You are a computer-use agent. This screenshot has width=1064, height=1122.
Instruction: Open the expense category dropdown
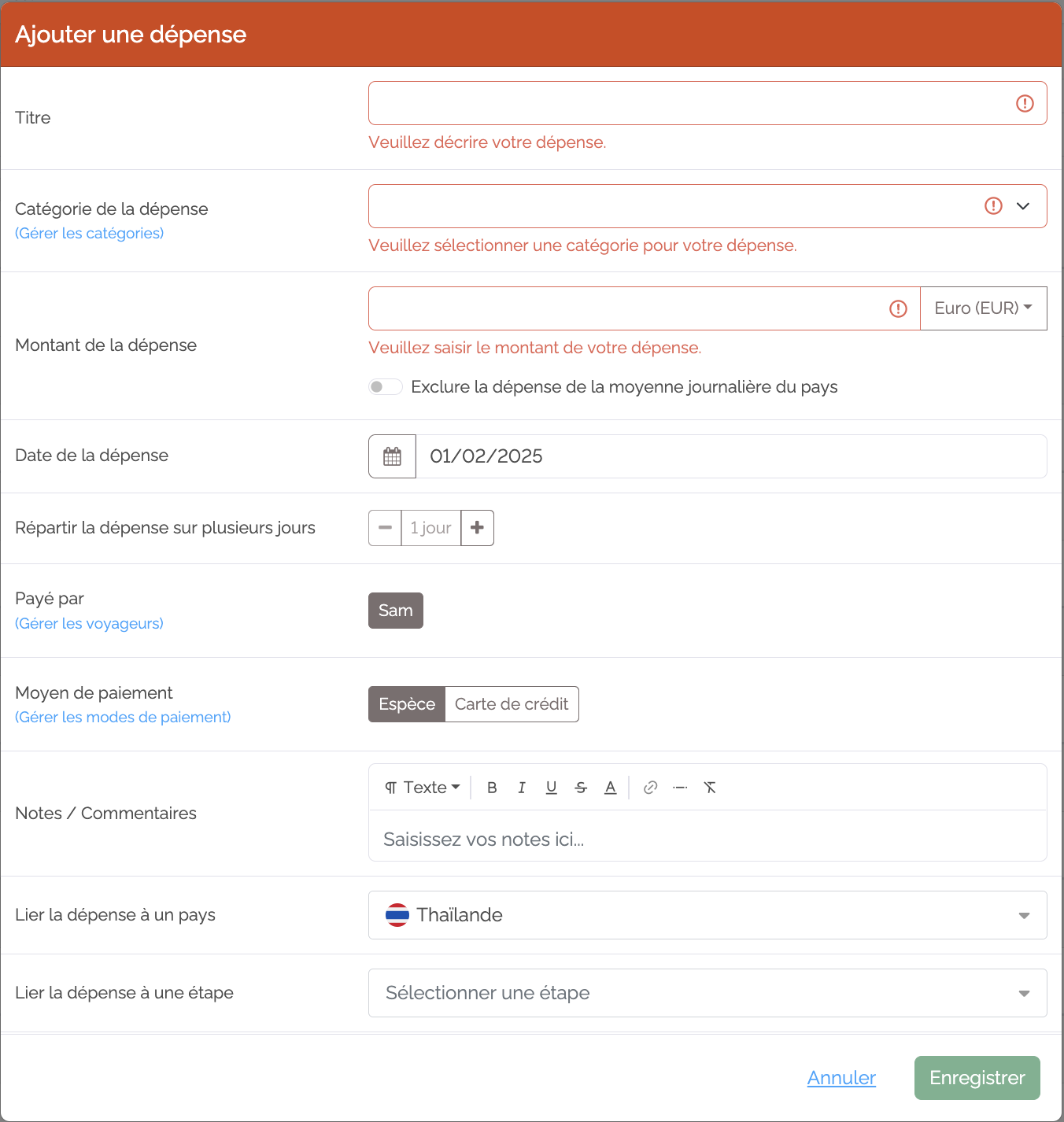pyautogui.click(x=707, y=206)
